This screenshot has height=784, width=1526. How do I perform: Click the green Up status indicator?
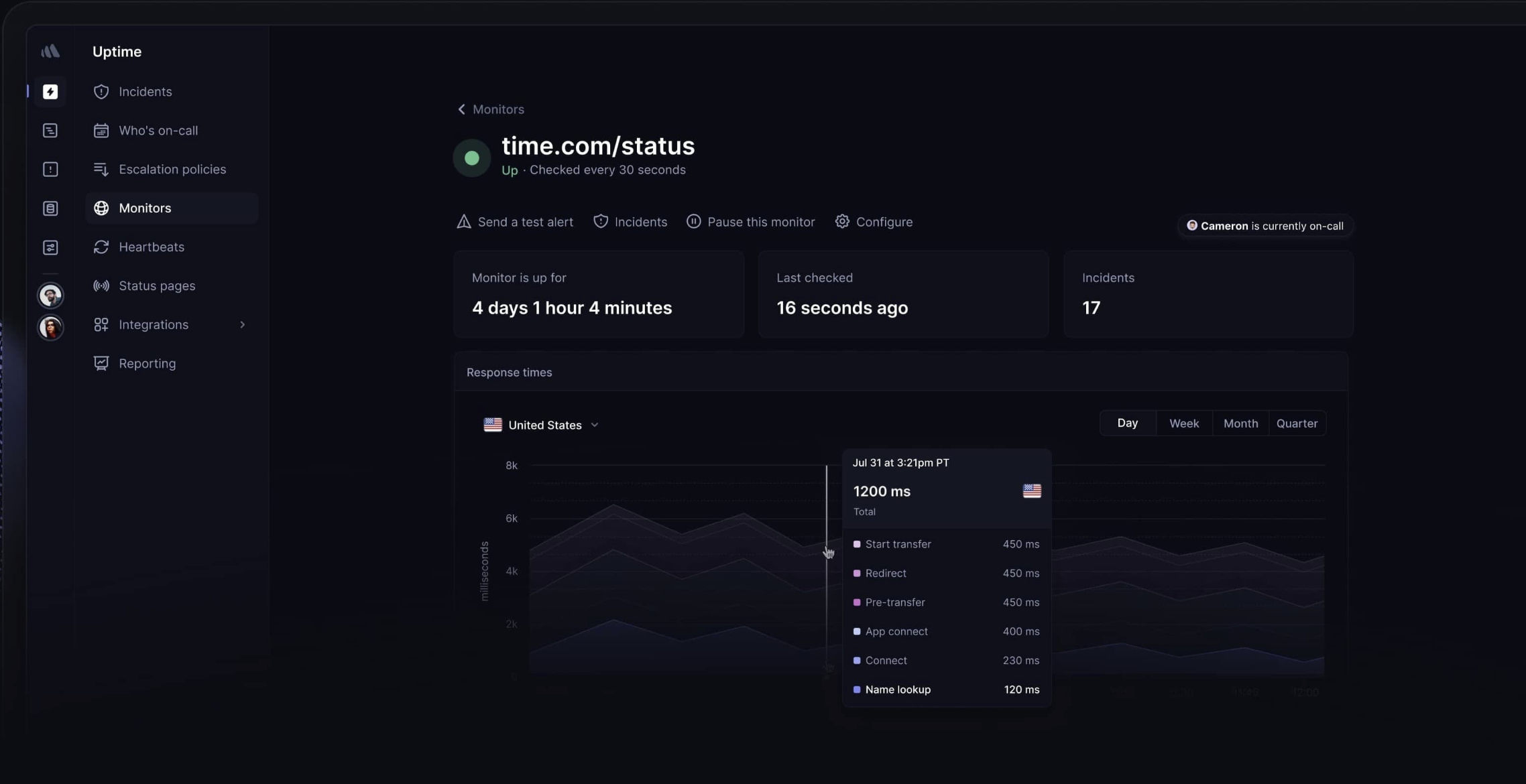(x=471, y=157)
